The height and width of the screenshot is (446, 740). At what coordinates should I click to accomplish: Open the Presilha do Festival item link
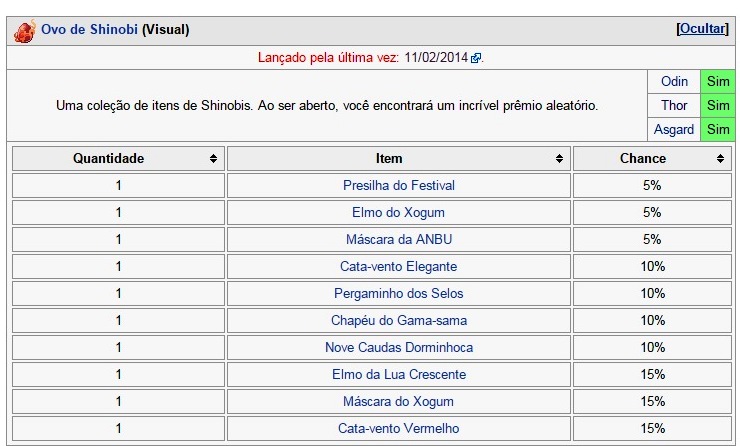click(399, 185)
